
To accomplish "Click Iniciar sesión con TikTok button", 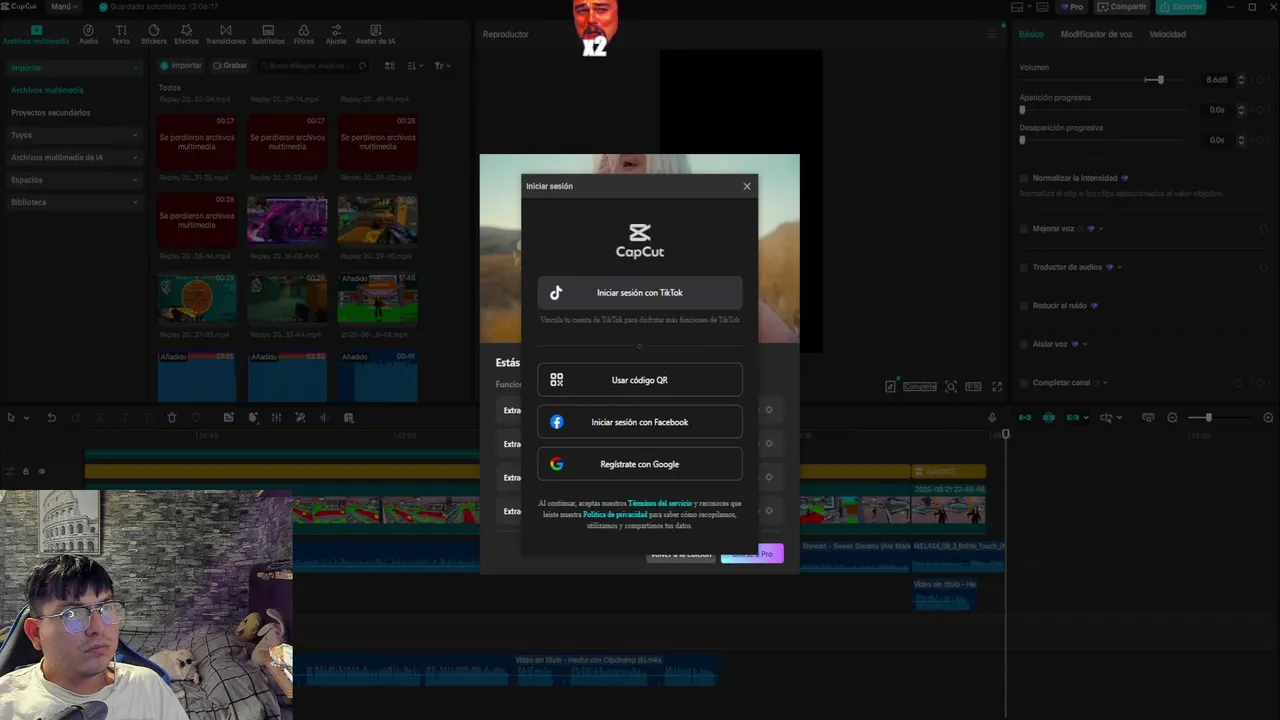I will tap(640, 293).
